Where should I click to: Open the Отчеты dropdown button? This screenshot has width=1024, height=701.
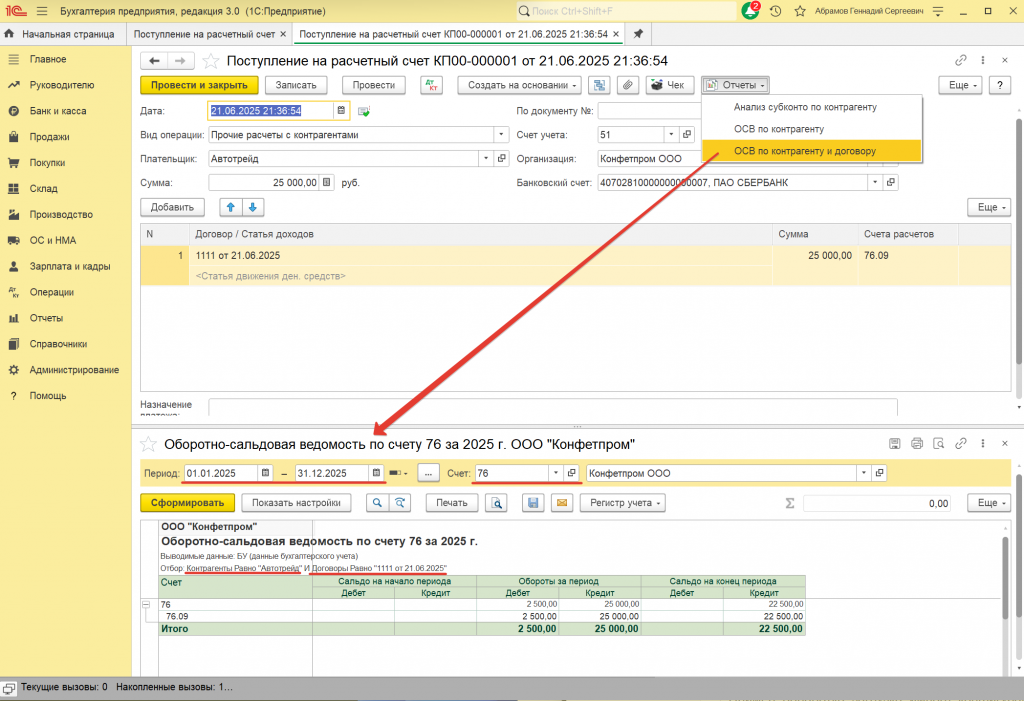pos(735,85)
